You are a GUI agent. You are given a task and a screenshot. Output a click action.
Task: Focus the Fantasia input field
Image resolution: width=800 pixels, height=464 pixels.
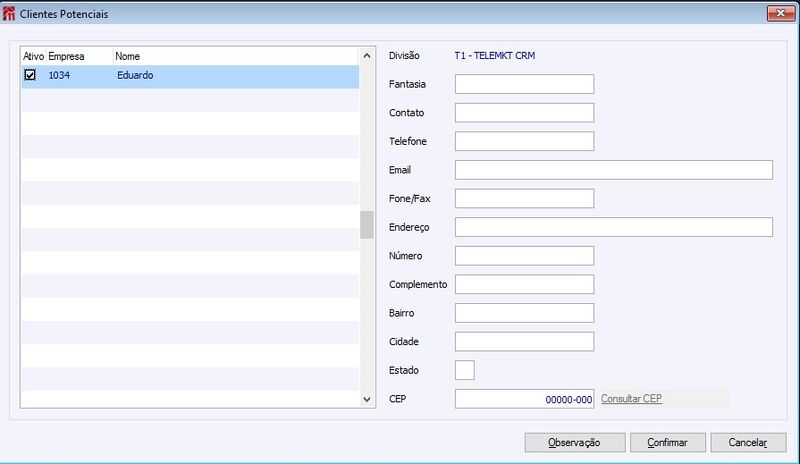coord(524,84)
